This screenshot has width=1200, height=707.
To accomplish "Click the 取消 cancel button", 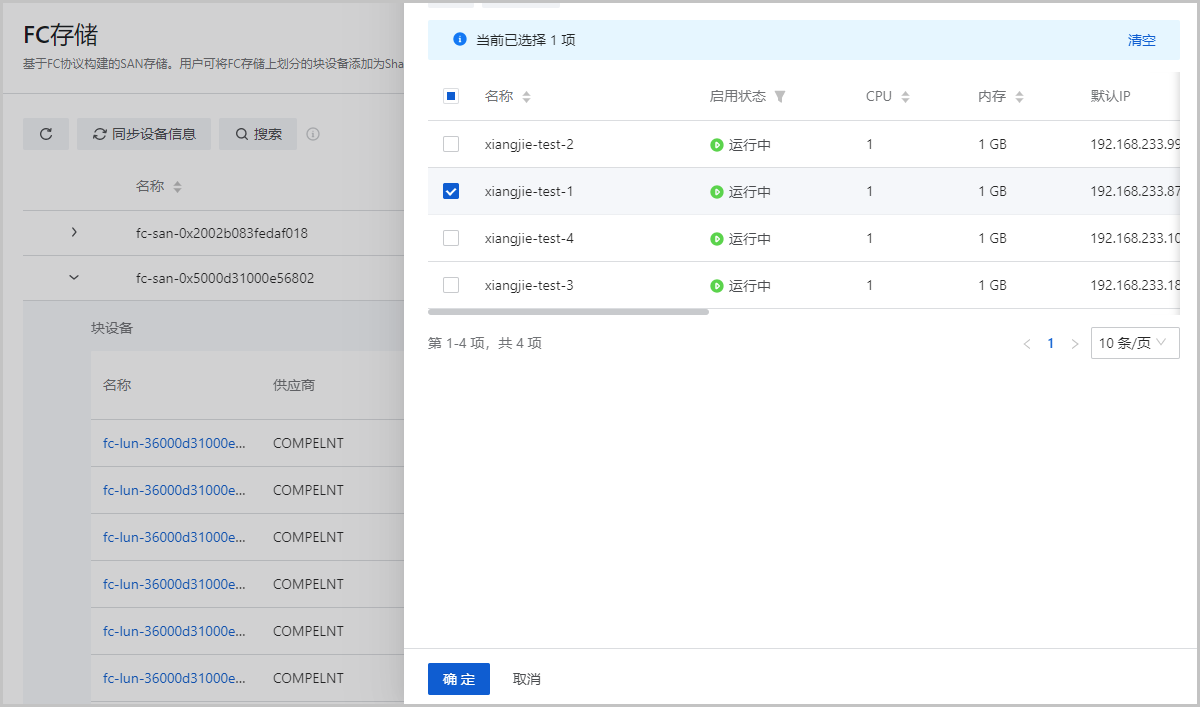I will click(x=527, y=679).
